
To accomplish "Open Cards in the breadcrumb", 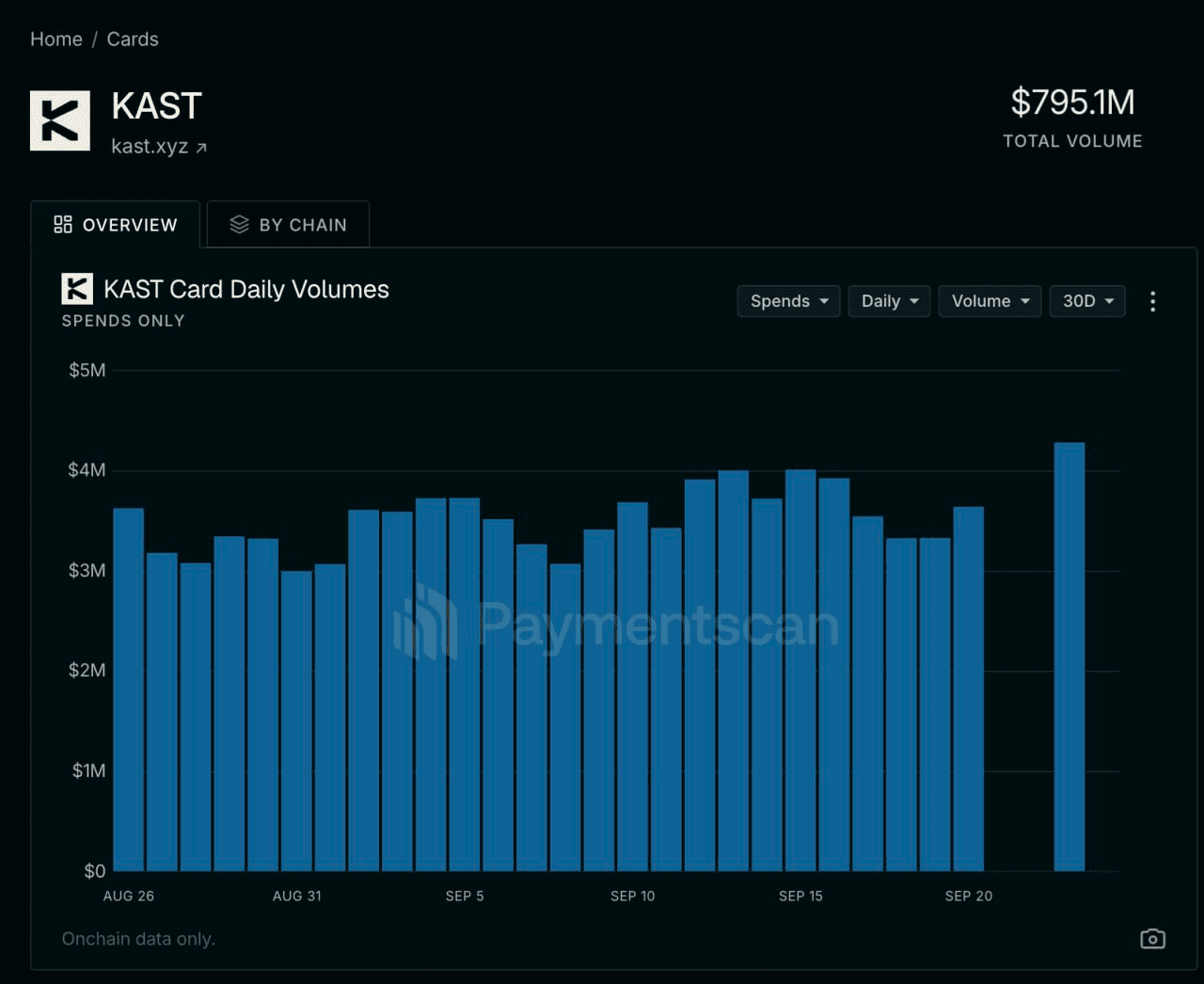I will tap(133, 40).
